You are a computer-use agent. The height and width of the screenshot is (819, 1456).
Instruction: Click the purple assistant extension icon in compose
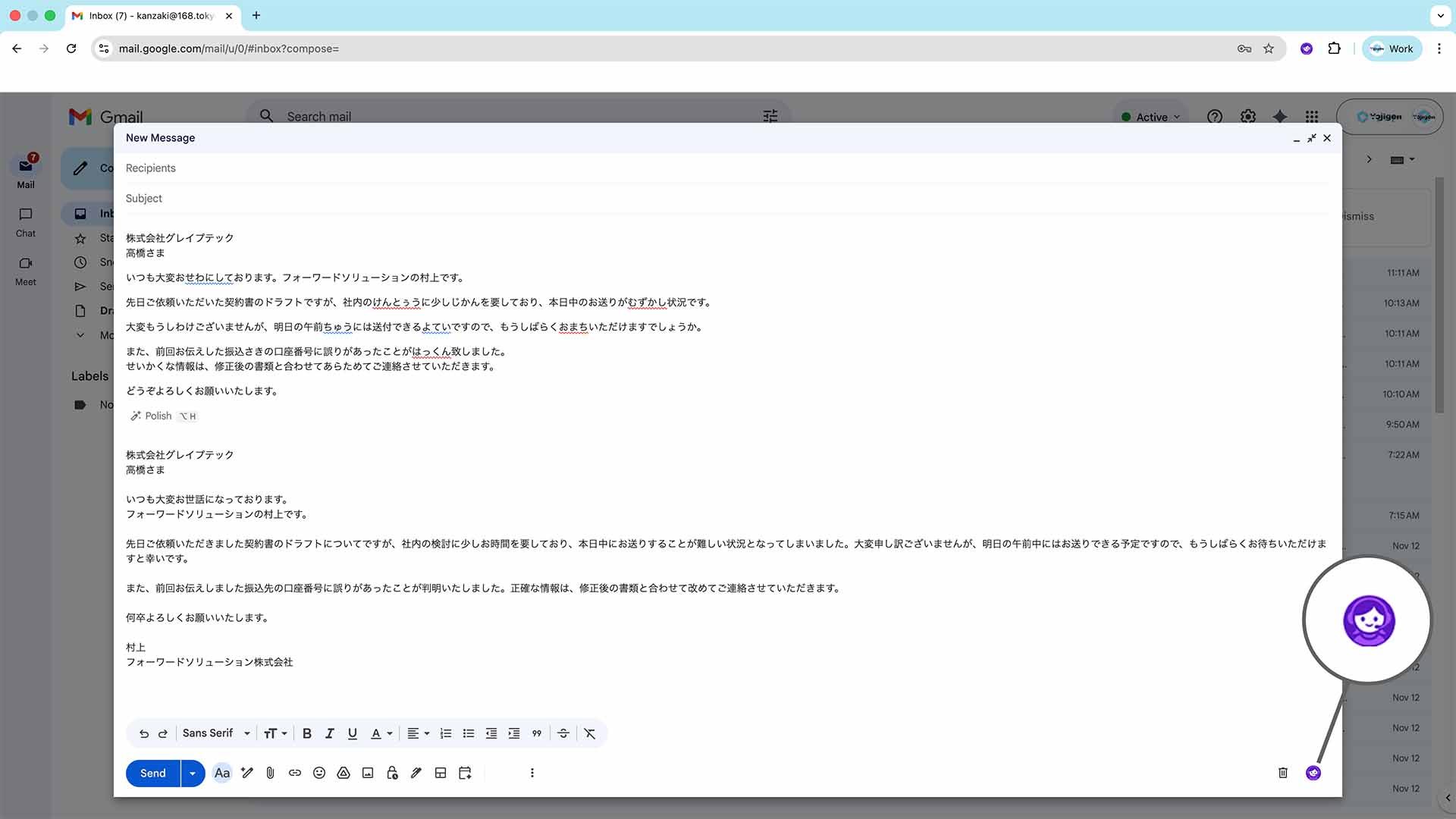coord(1313,773)
